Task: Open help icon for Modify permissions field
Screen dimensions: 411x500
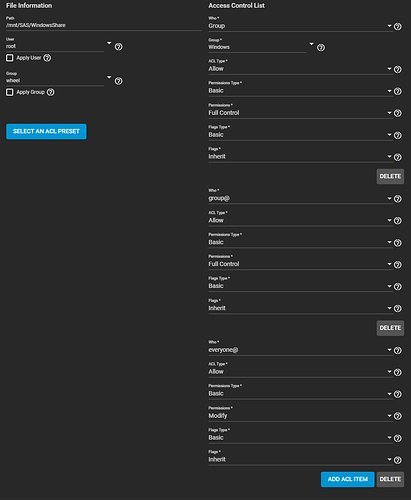Action: pos(398,416)
